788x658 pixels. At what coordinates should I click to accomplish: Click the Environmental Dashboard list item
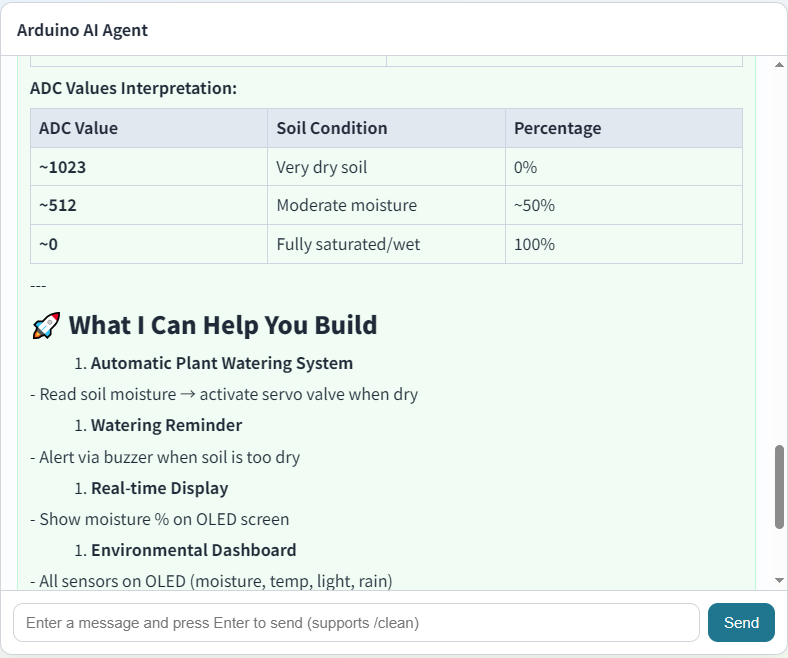point(193,550)
